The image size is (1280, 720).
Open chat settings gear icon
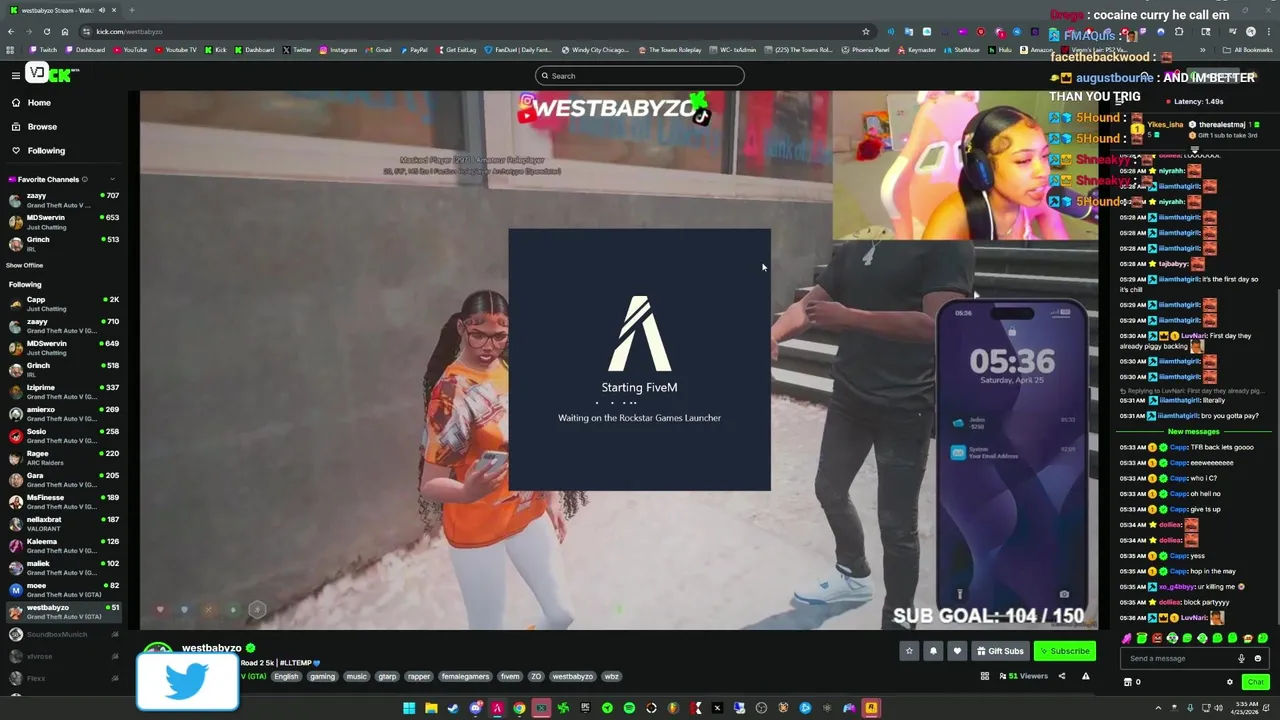(x=1230, y=682)
